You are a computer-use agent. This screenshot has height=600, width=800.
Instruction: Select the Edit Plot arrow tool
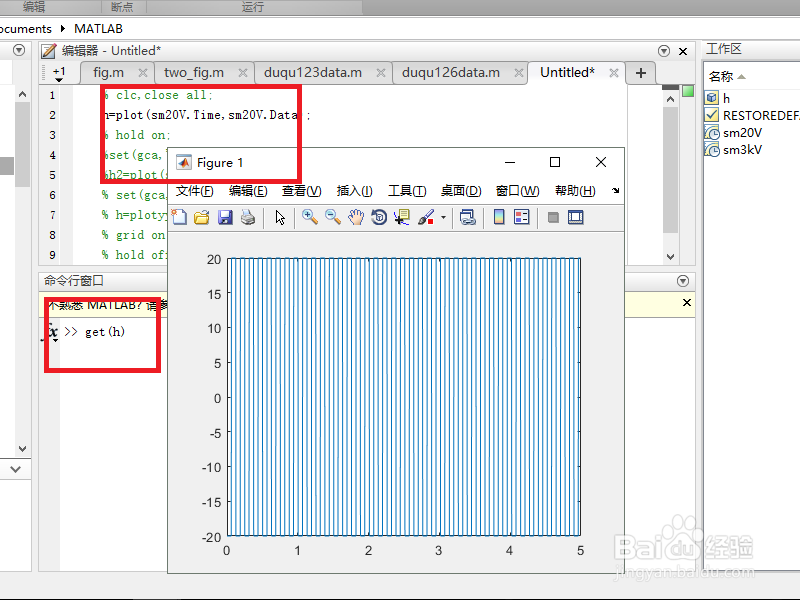coord(280,217)
